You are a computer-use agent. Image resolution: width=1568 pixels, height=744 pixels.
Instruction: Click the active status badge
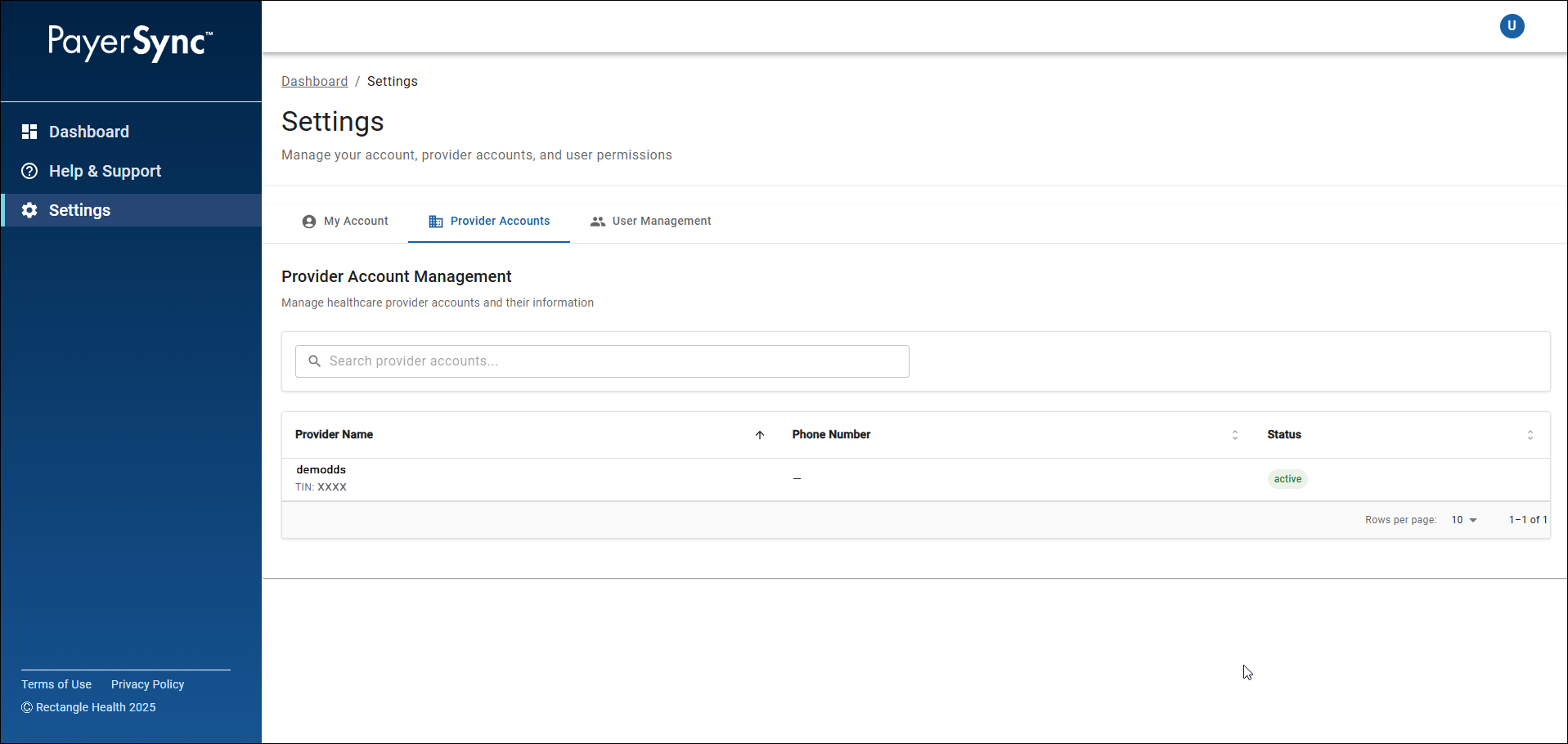point(1287,479)
